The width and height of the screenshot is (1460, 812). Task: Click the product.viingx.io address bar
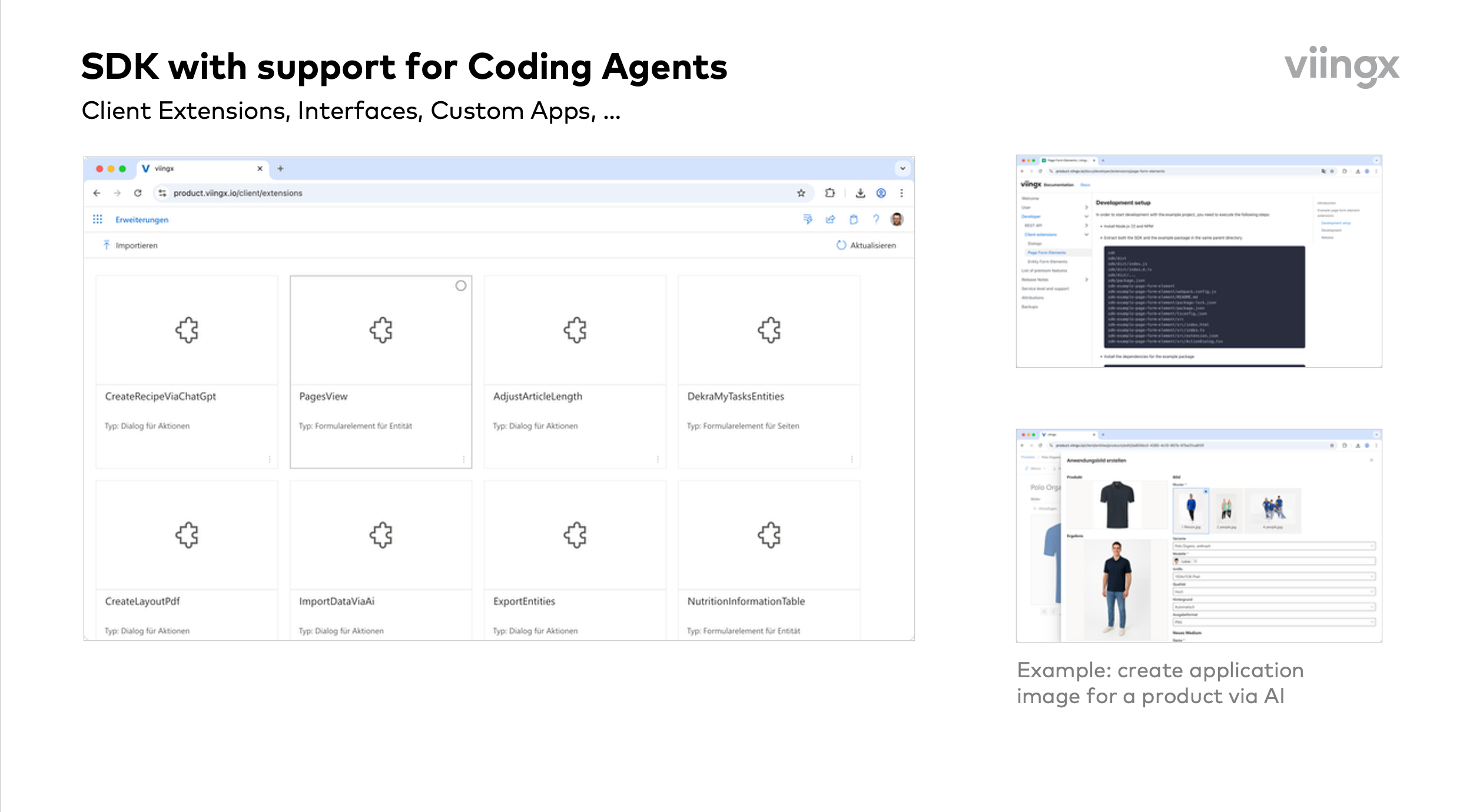coord(483,193)
